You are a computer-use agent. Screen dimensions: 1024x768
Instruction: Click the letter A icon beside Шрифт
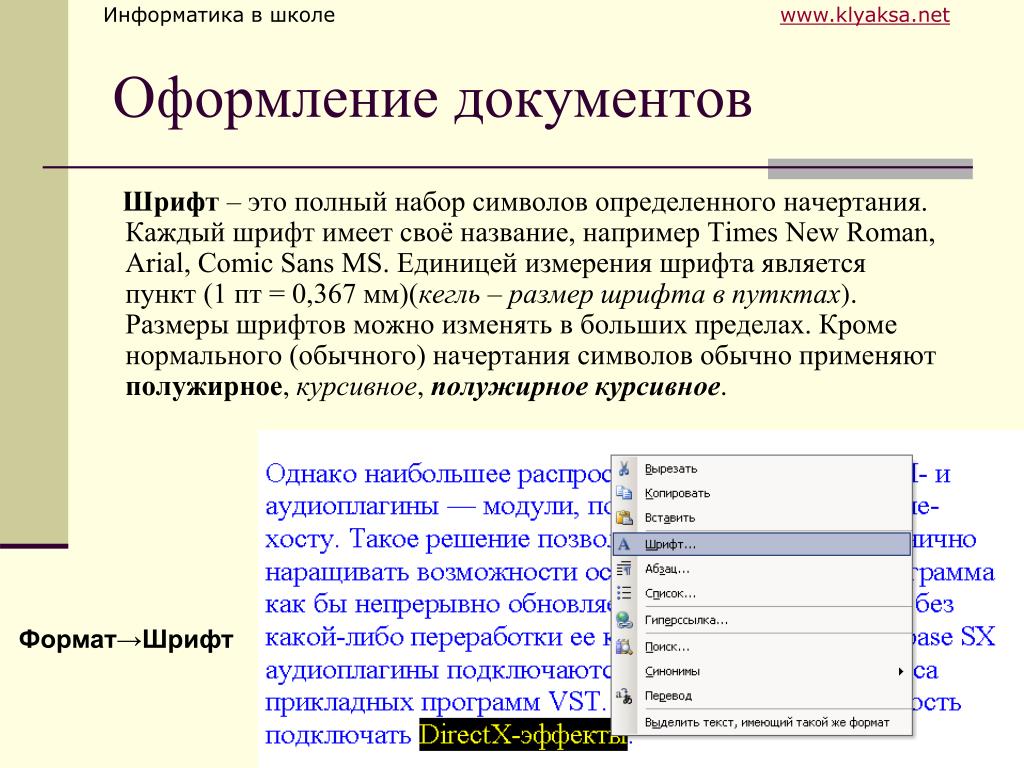624,544
